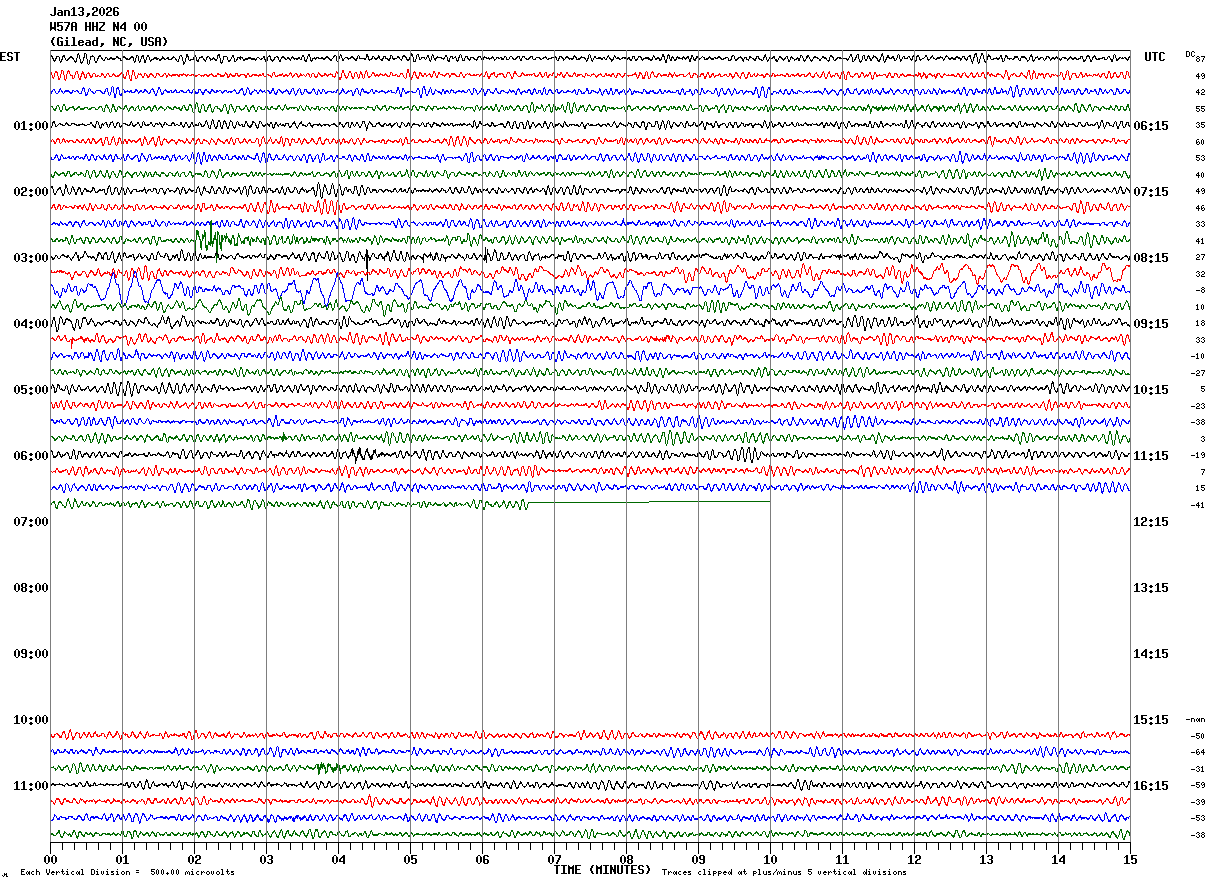Click minute tick label 10 on x-axis
This screenshot has height=886, width=1210.
[770, 859]
